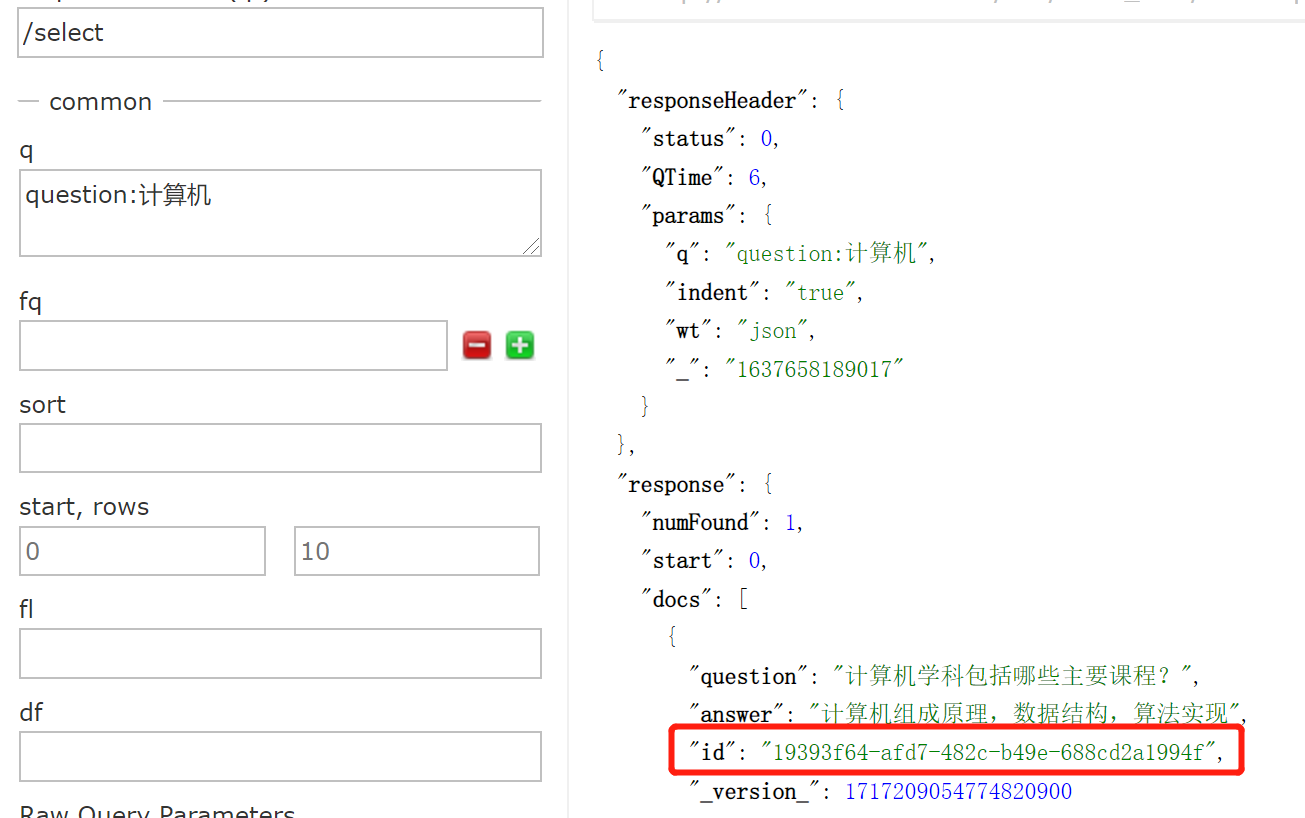The height and width of the screenshot is (818, 1305).
Task: Click the green plus icon beside fq
Action: [x=520, y=346]
